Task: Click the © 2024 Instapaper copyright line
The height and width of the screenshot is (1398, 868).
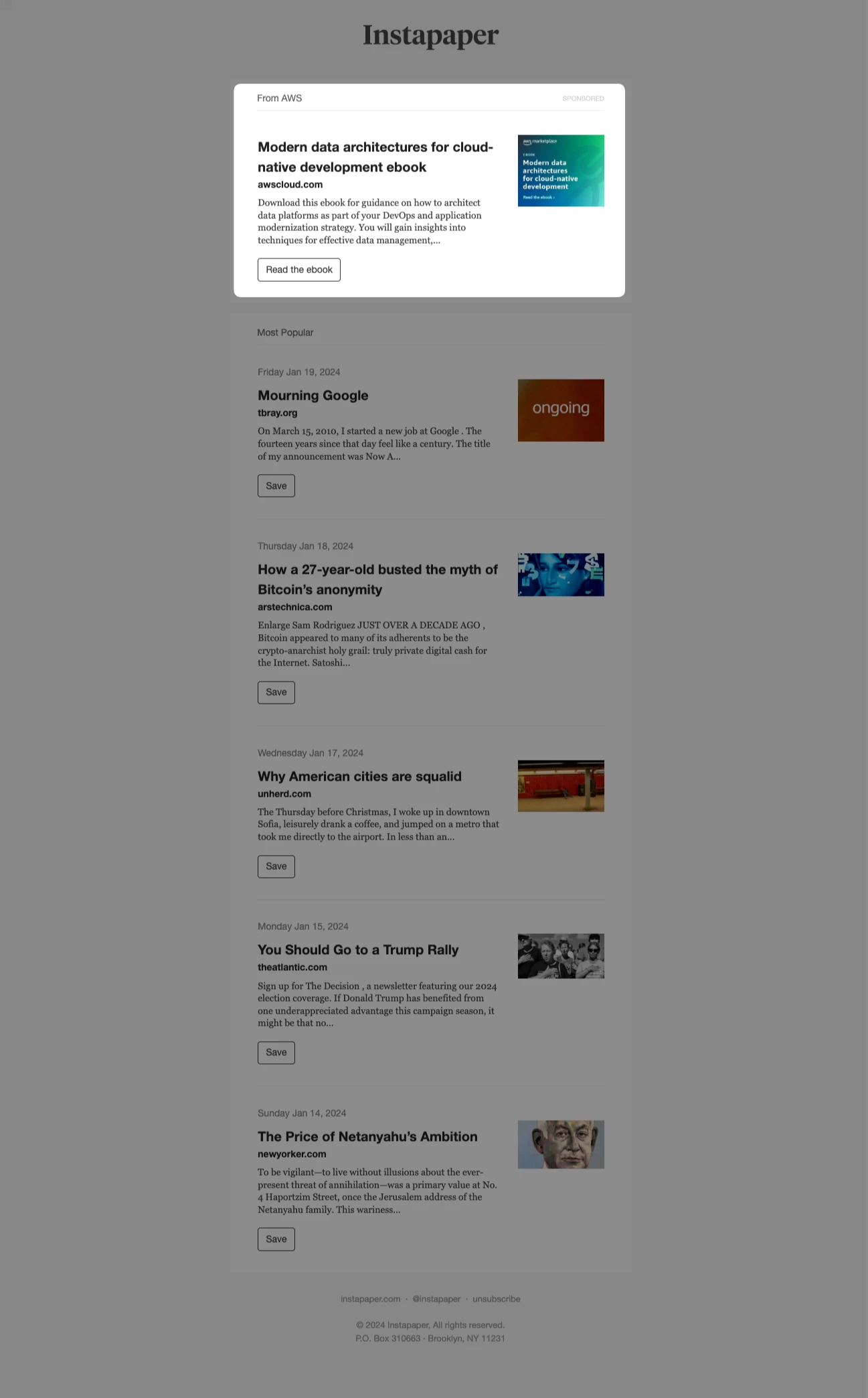Action: pos(430,1325)
